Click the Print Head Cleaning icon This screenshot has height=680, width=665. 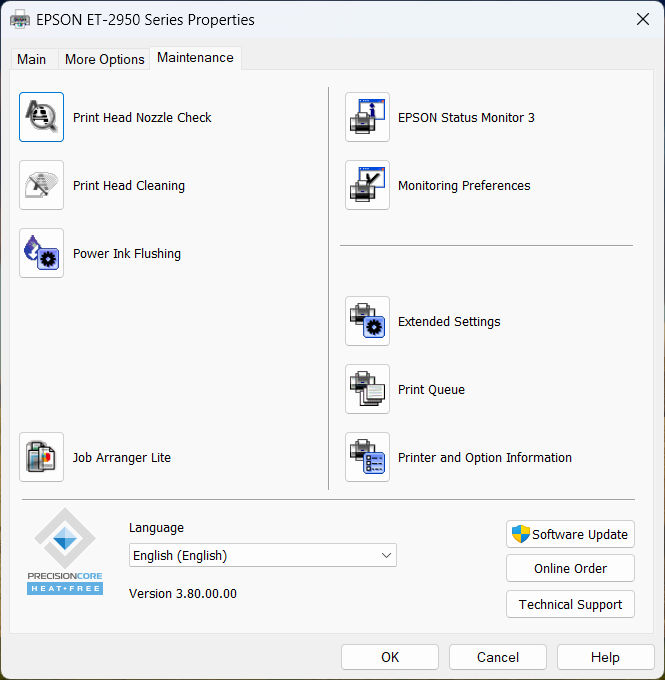pyautogui.click(x=41, y=186)
